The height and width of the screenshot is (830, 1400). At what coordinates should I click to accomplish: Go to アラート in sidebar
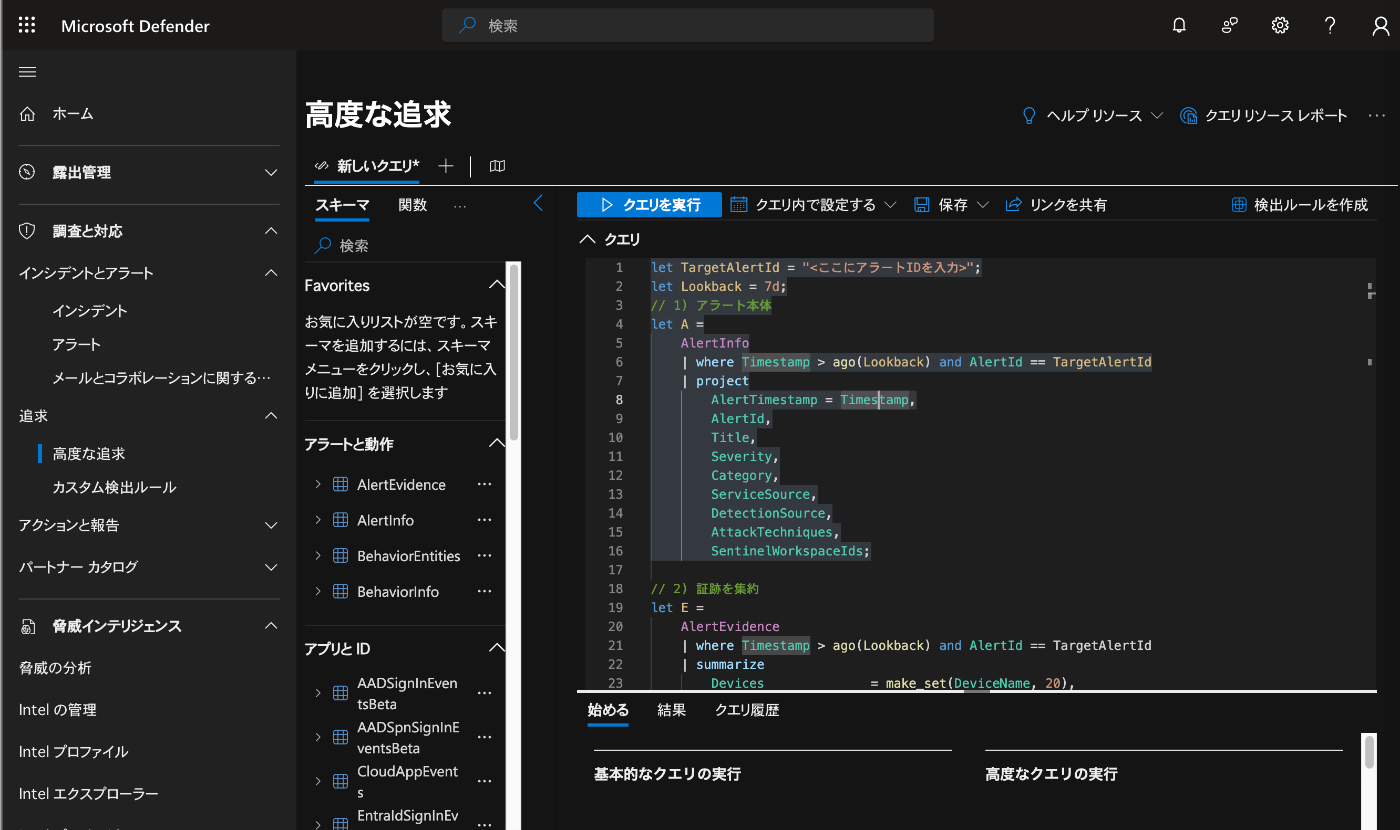point(77,344)
